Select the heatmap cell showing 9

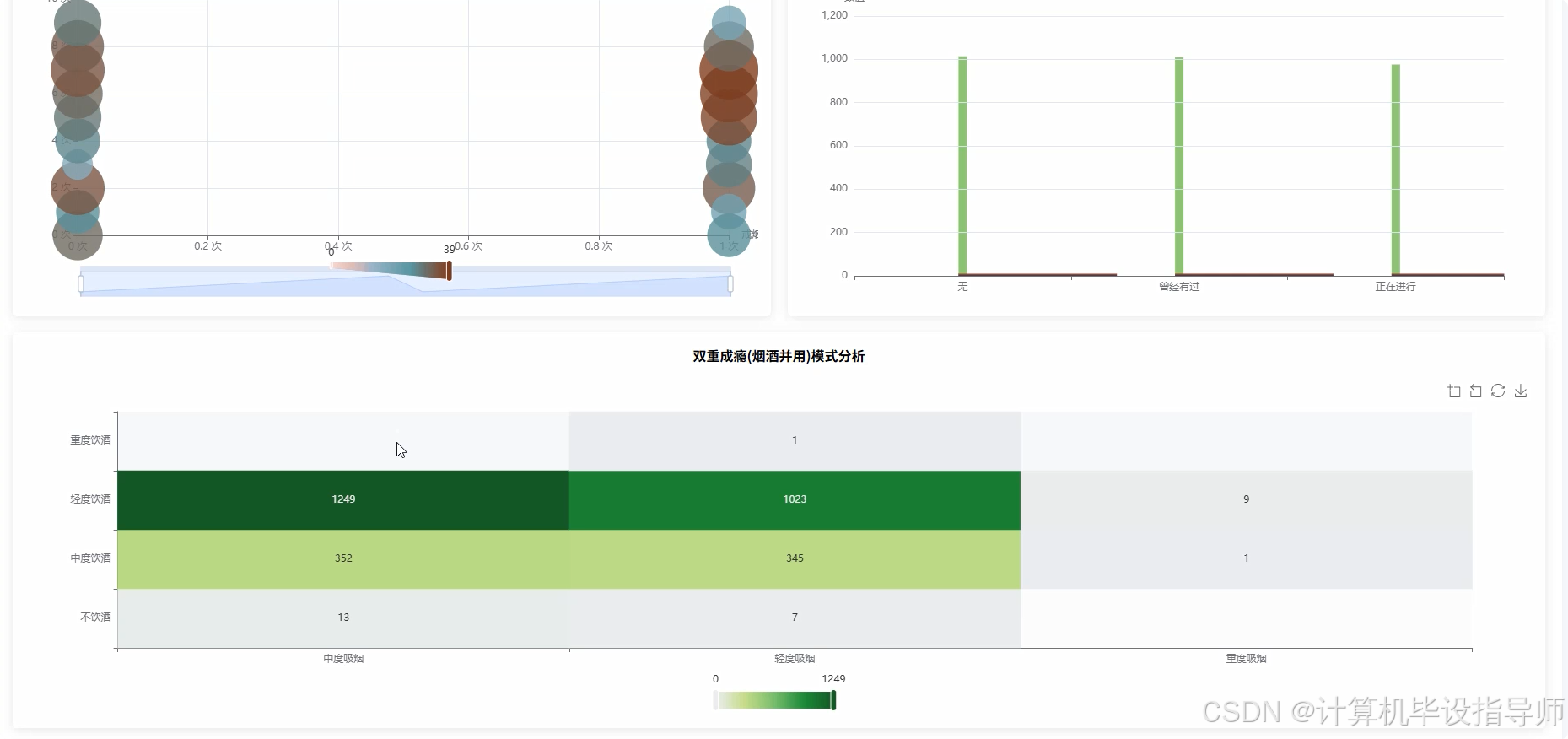1246,499
